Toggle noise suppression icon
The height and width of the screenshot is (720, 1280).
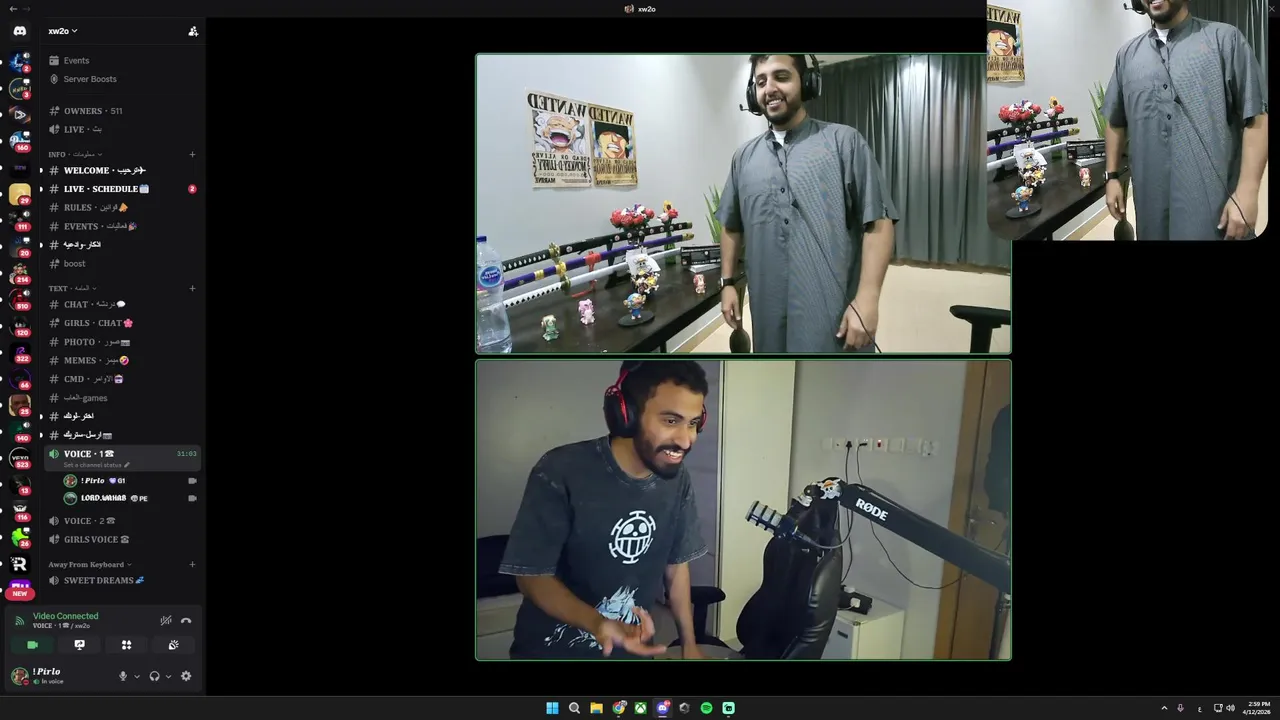(x=166, y=620)
